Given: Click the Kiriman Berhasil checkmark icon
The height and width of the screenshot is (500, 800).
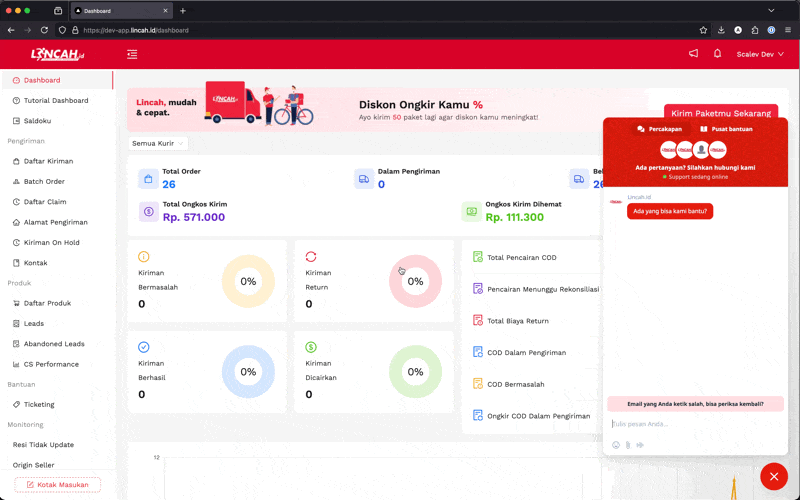Looking at the screenshot, I should pos(144,347).
